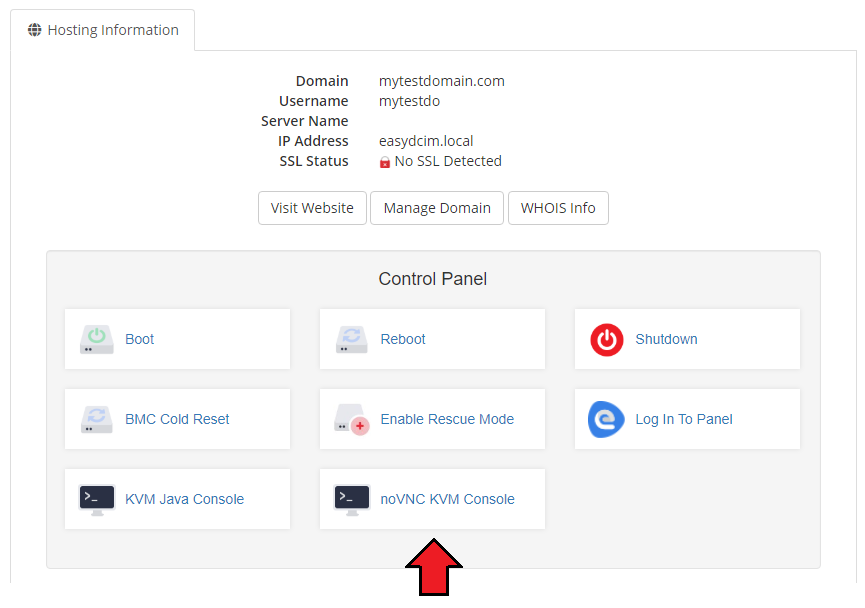Click the blue Log In To Panel icon
The image size is (865, 608).
tap(606, 419)
